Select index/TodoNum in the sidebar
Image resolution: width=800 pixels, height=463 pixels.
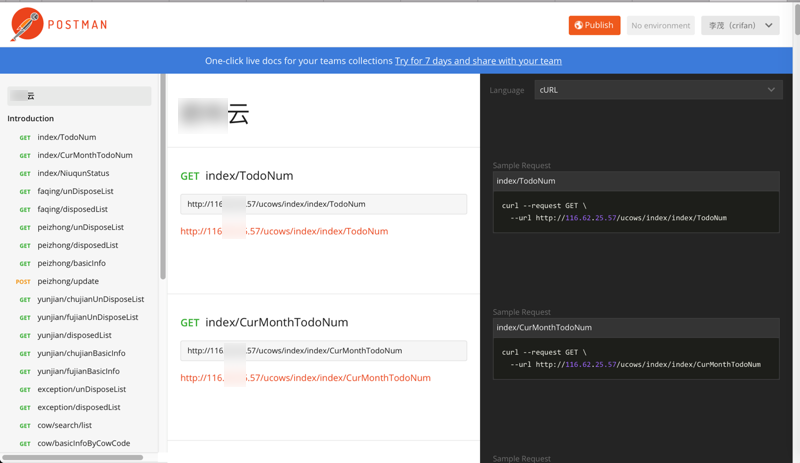pos(67,137)
